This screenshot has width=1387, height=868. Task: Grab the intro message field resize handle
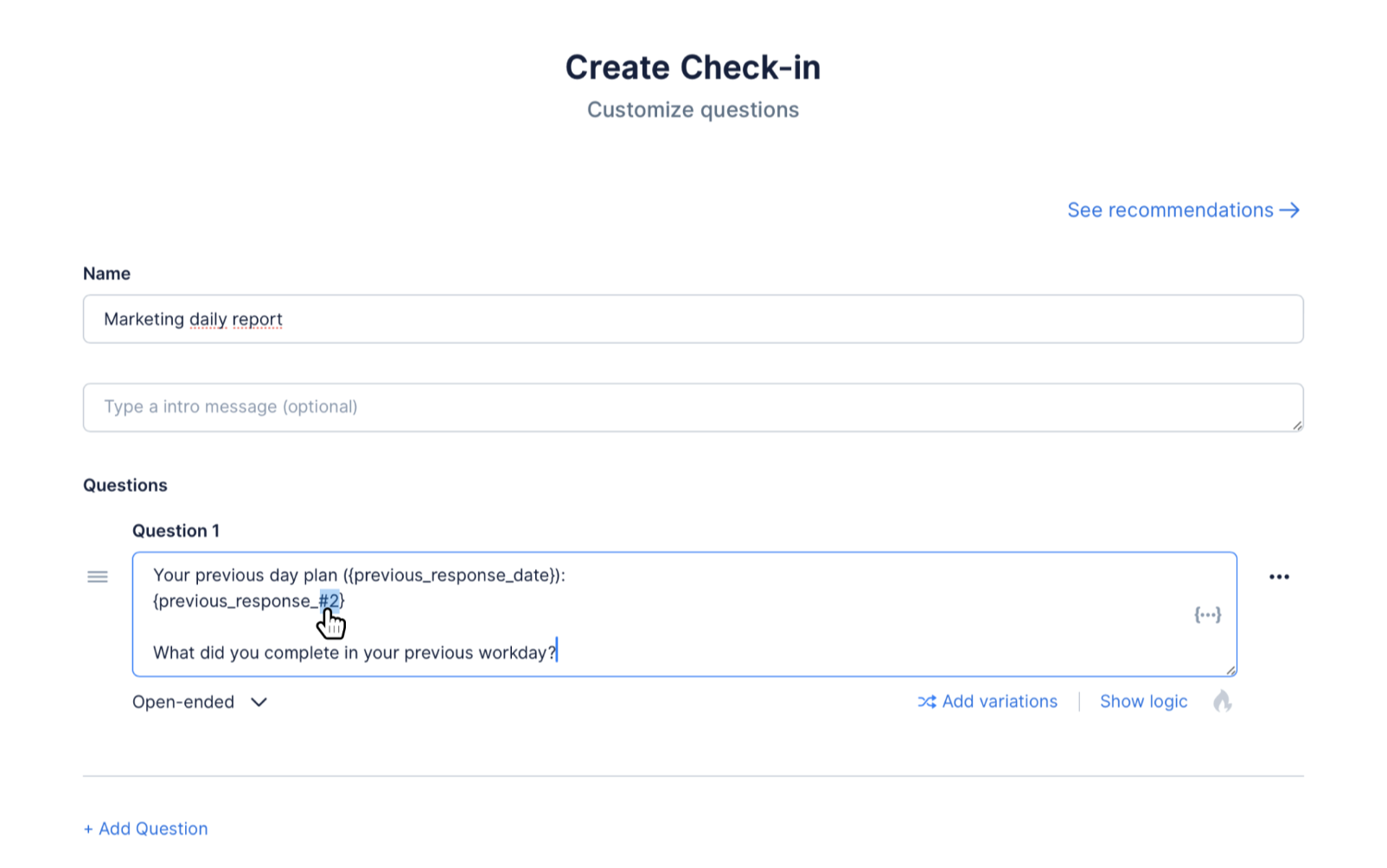[x=1297, y=425]
